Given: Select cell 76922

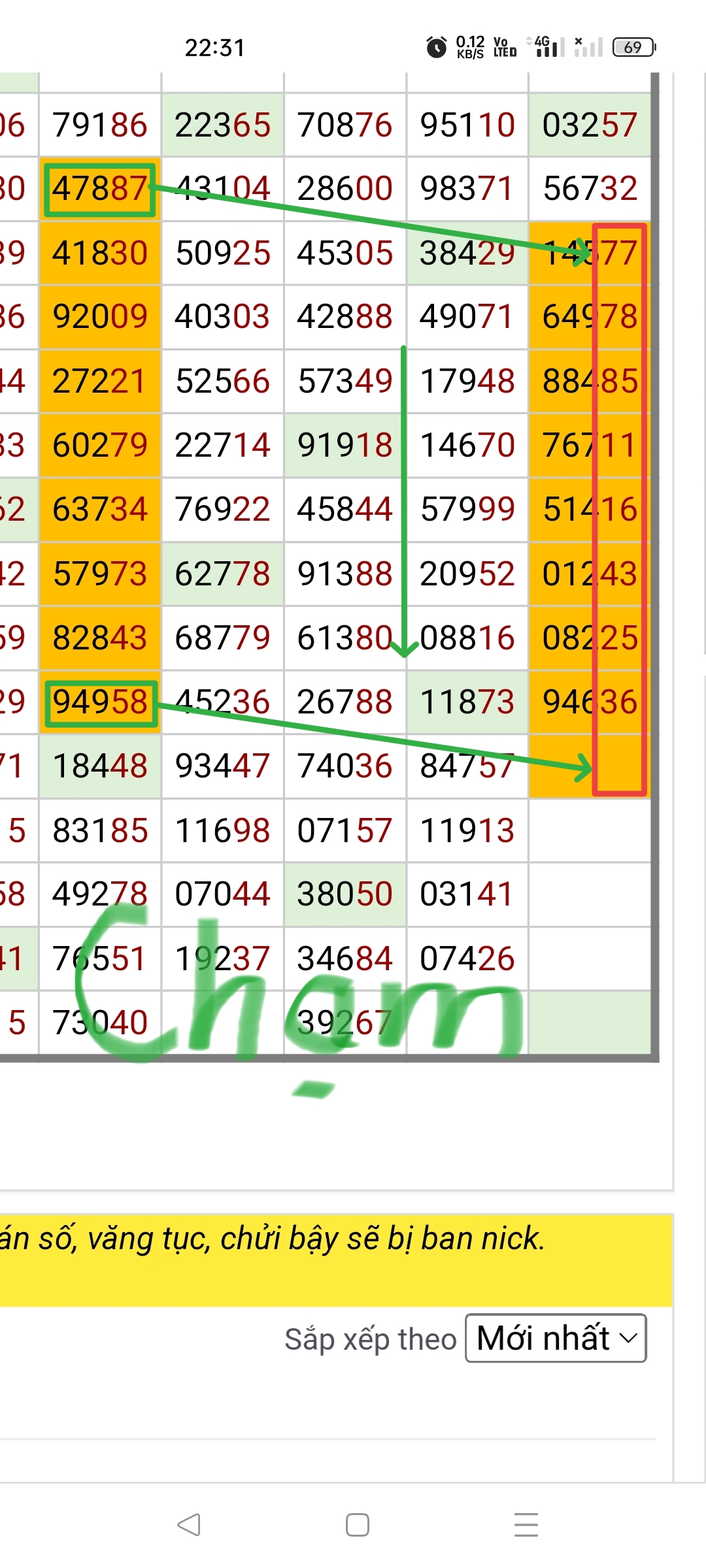Looking at the screenshot, I should 223,510.
